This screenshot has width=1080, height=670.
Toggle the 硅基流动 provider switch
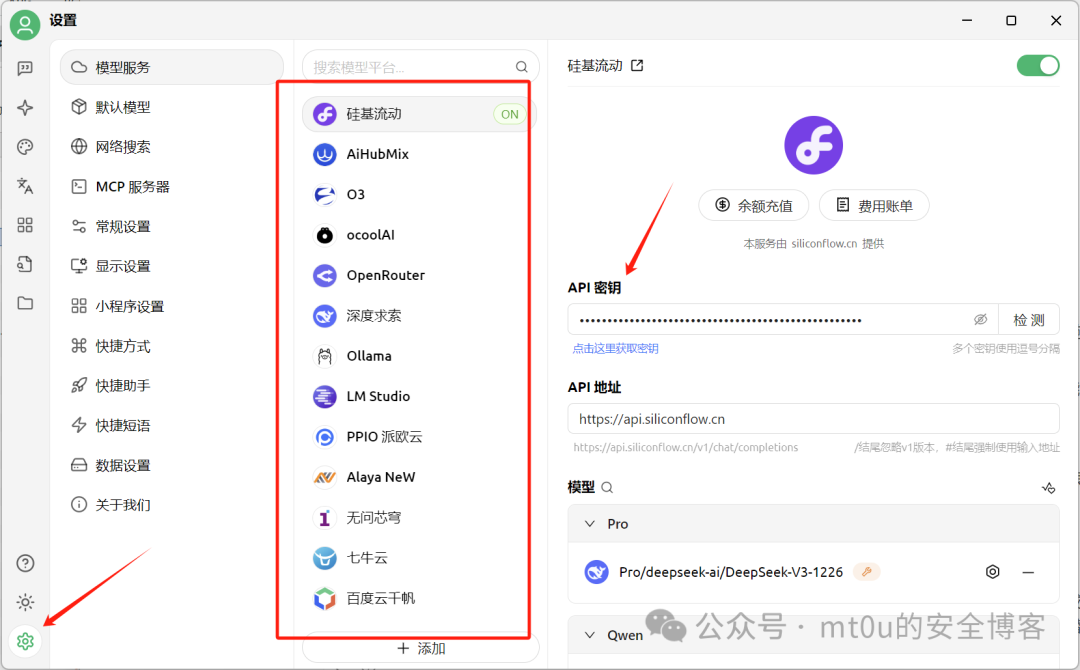click(1037, 65)
